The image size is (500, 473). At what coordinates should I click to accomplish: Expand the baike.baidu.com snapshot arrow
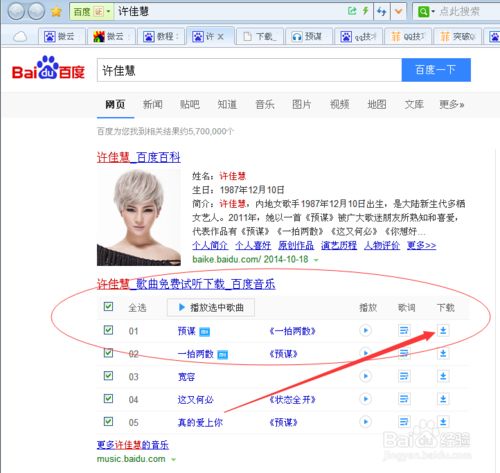pyautogui.click(x=316, y=260)
